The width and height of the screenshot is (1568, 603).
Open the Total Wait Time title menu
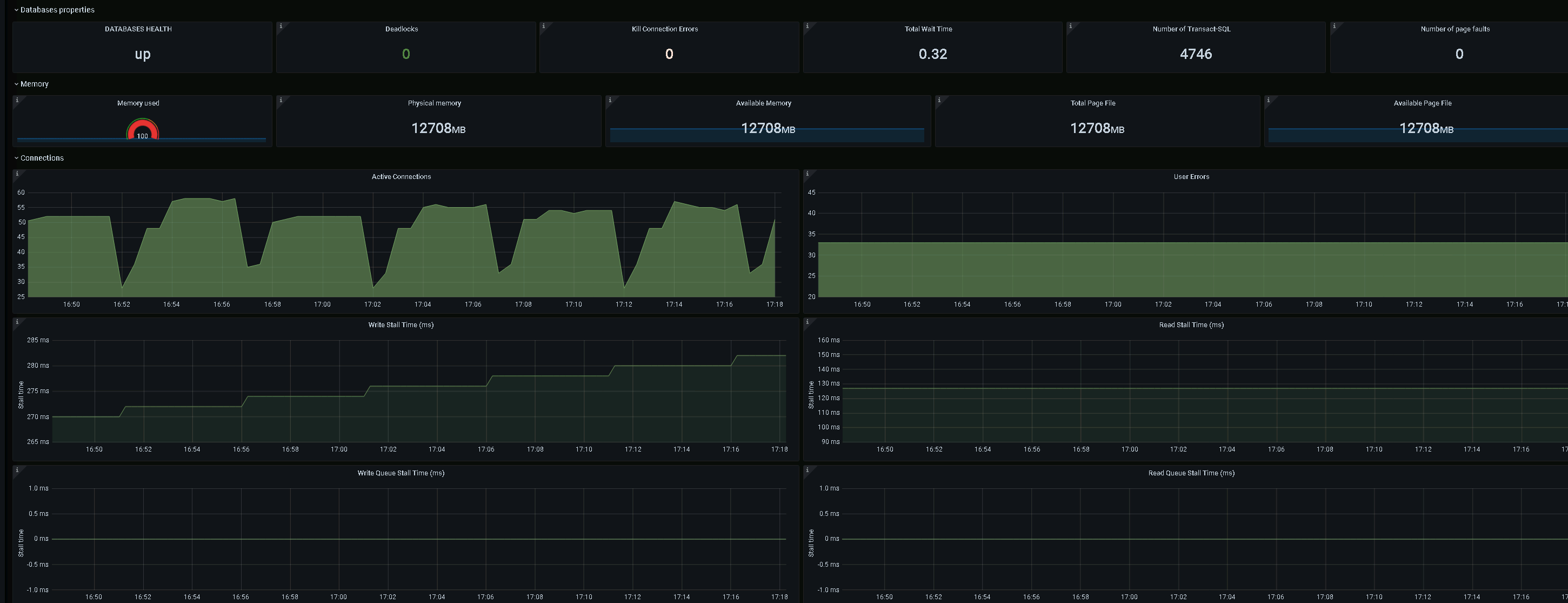tap(928, 29)
